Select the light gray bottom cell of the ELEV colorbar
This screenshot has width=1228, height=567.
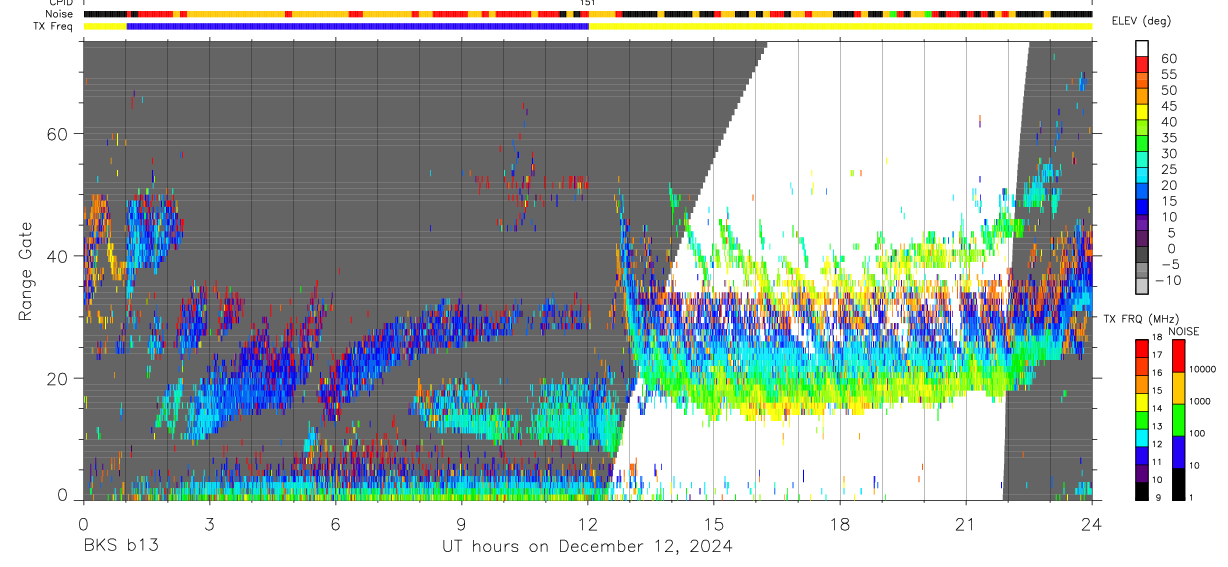point(1142,285)
